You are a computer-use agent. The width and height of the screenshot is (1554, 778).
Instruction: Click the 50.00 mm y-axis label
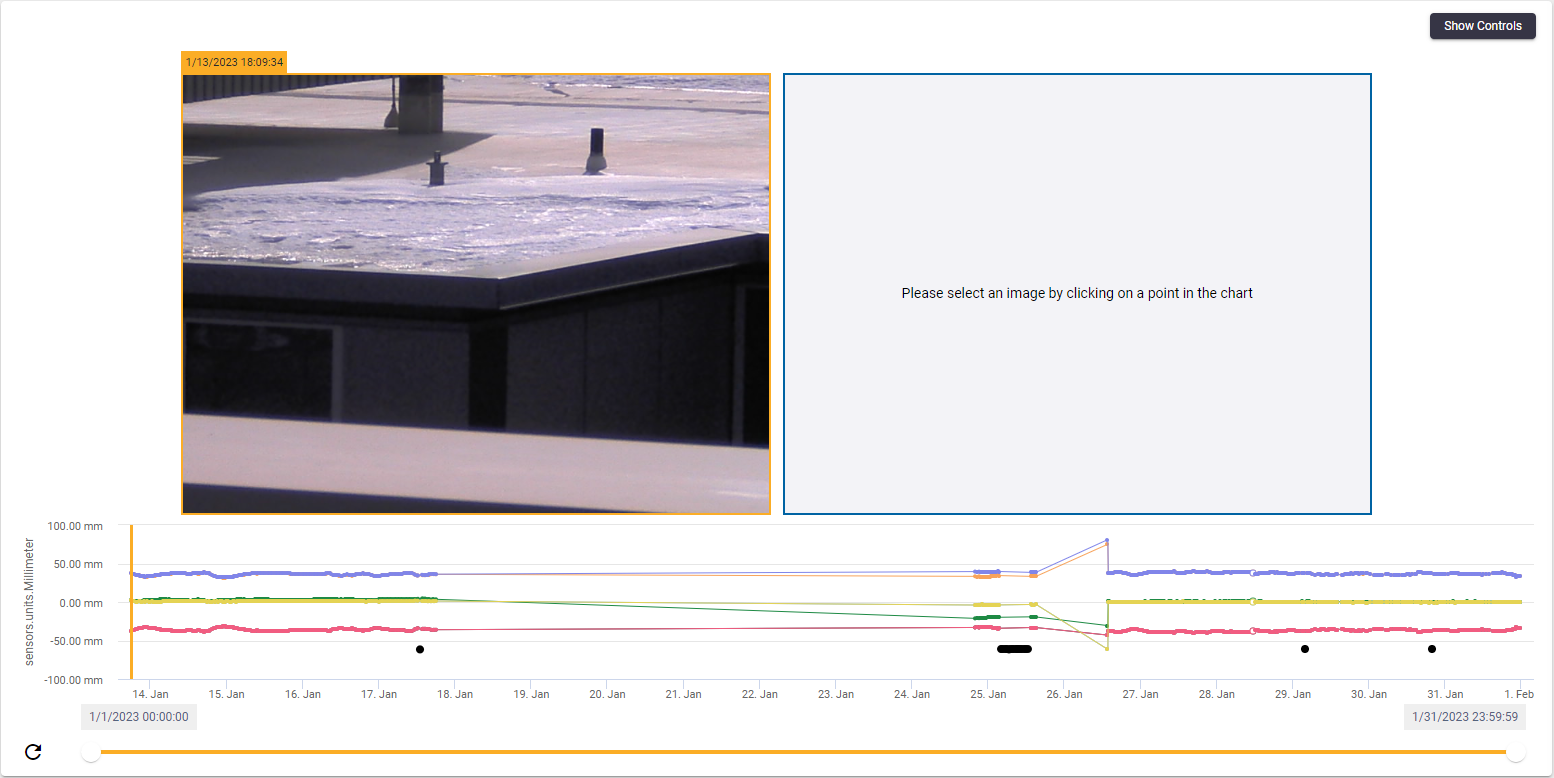click(x=79, y=564)
